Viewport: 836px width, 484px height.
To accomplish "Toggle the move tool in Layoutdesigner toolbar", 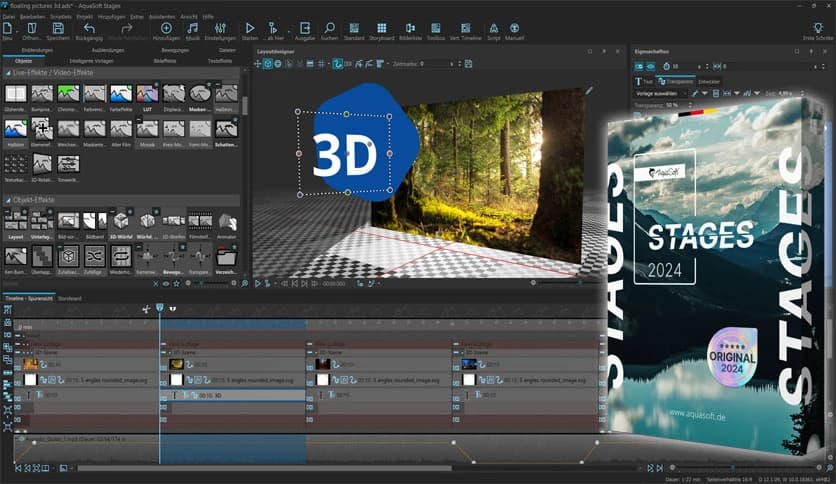I will click(x=258, y=64).
